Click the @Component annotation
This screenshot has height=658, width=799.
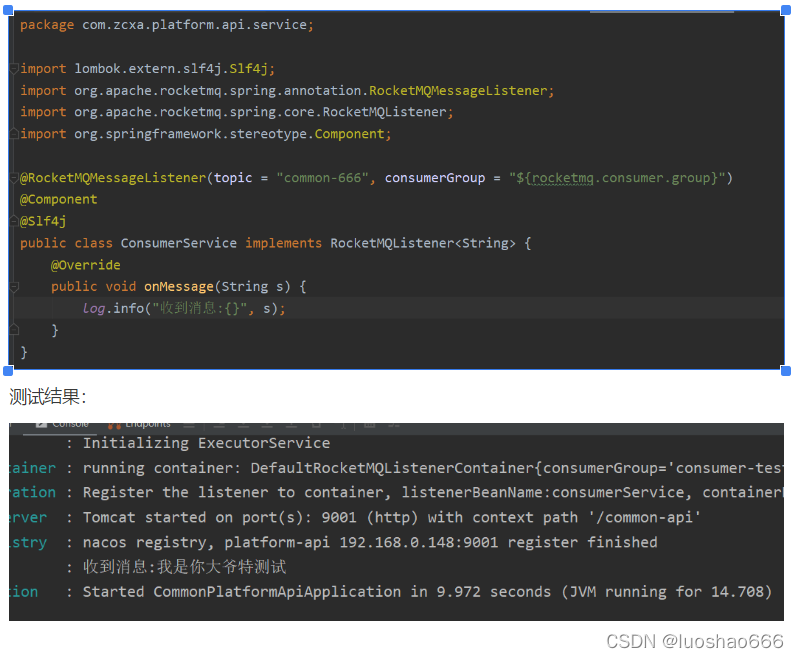(58, 199)
